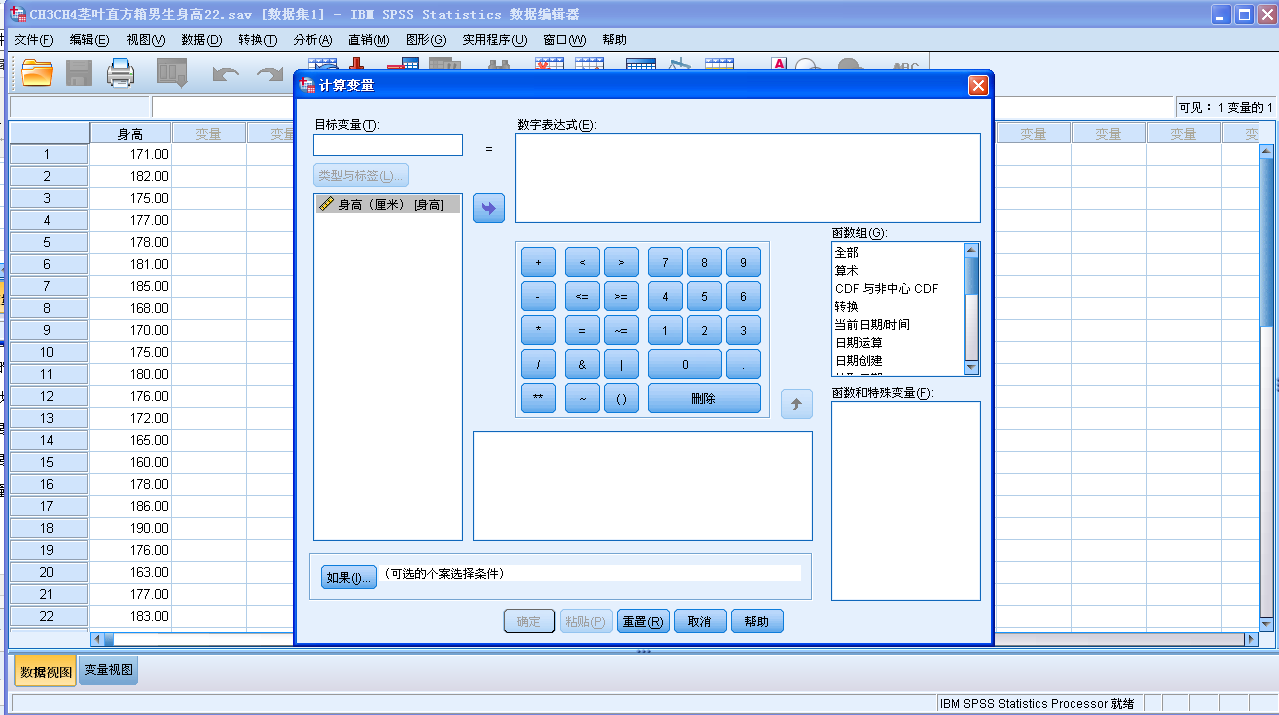
Task: Open the 图形(G) menu
Action: 426,40
